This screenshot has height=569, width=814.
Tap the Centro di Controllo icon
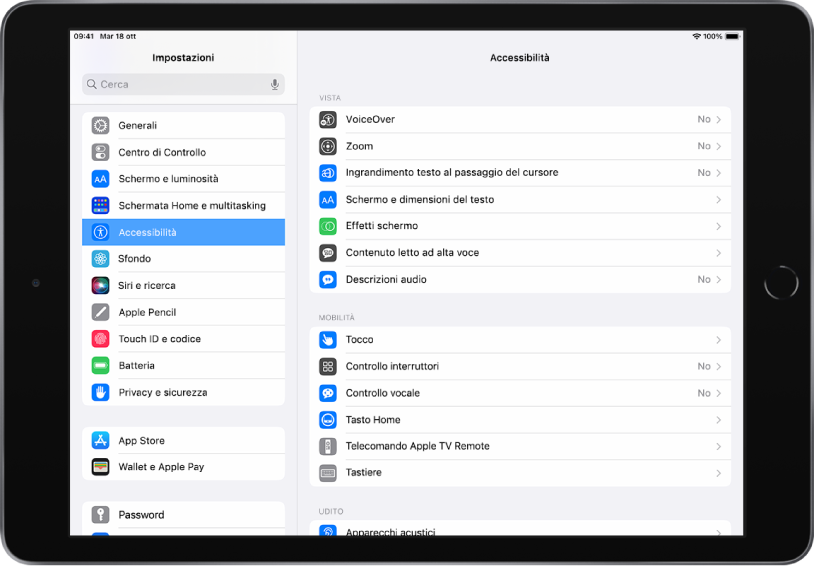tap(100, 152)
